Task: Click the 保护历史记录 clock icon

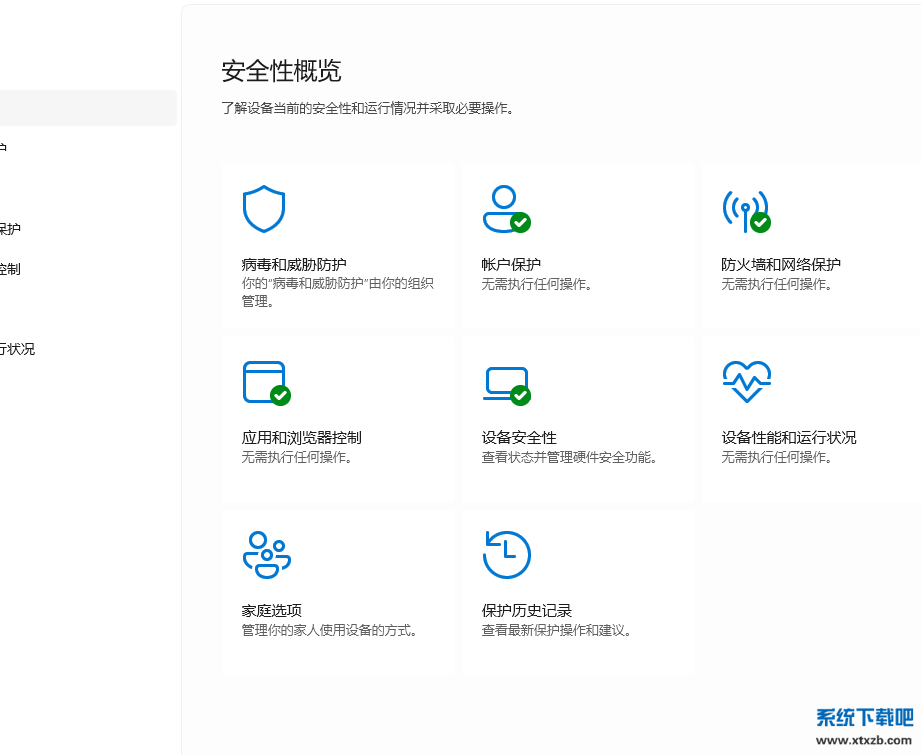Action: point(506,554)
